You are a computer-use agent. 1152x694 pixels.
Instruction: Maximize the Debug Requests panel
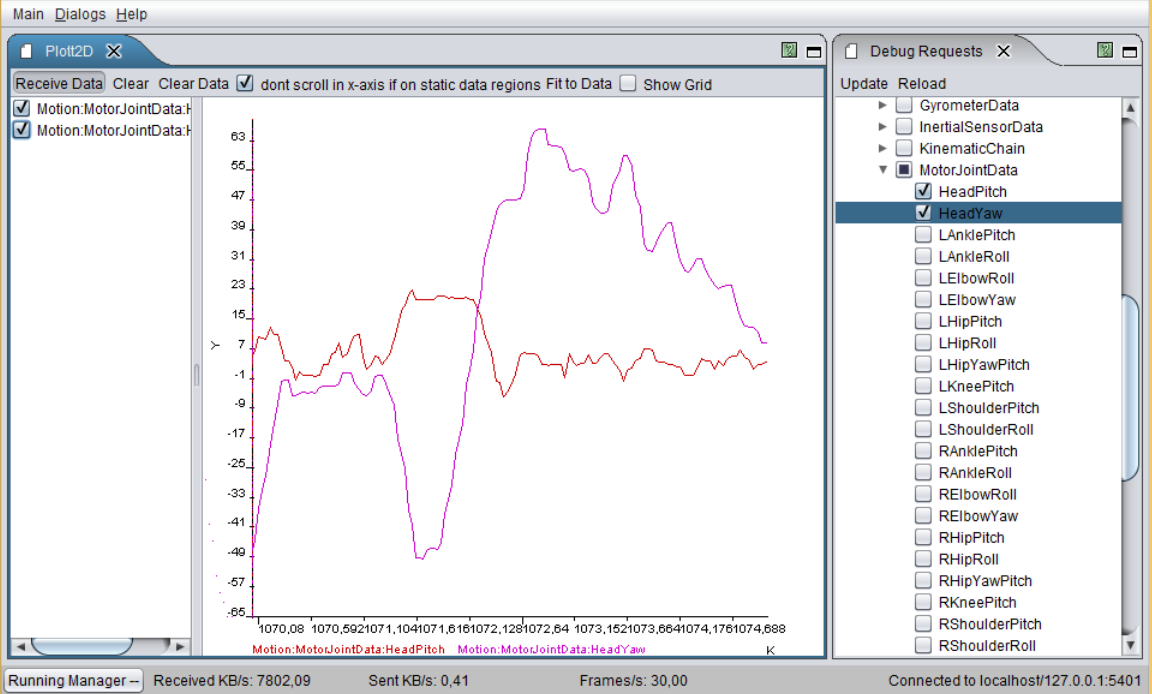click(x=1129, y=52)
